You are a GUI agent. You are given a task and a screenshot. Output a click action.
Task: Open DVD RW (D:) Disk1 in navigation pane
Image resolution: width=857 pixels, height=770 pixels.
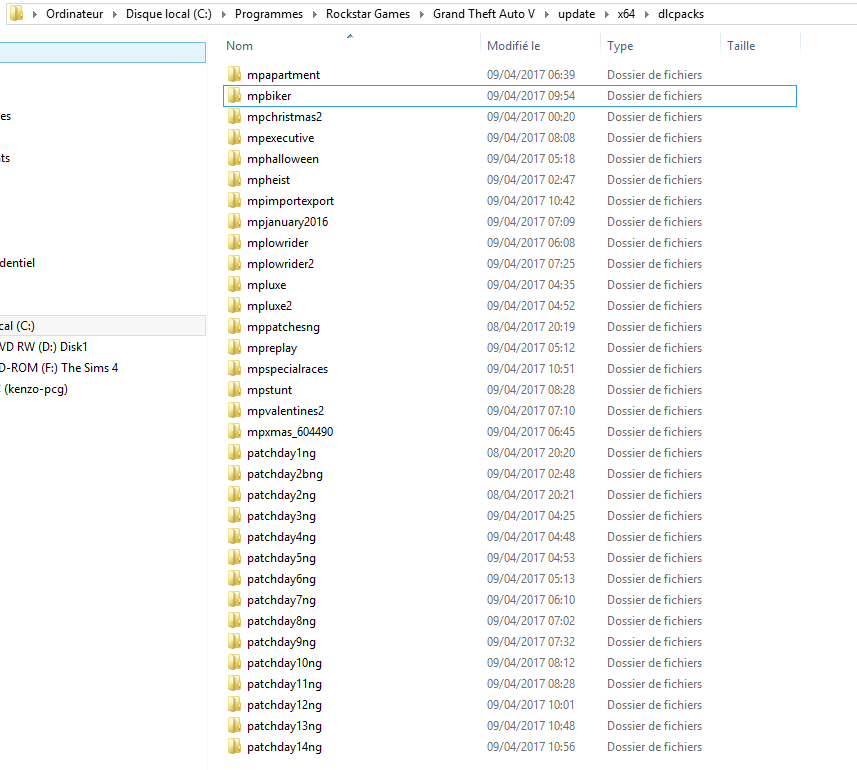pyautogui.click(x=44, y=347)
